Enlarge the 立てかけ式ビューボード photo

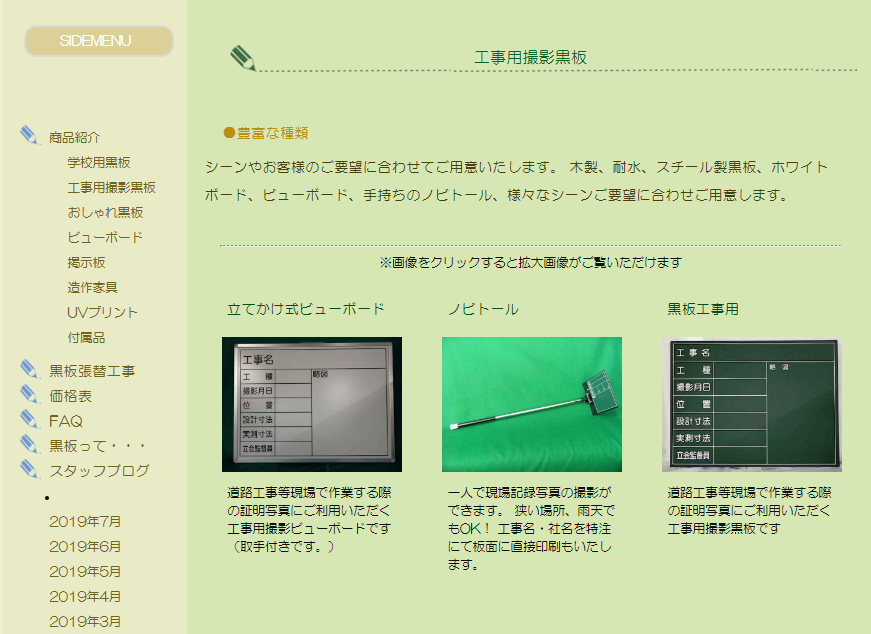311,404
